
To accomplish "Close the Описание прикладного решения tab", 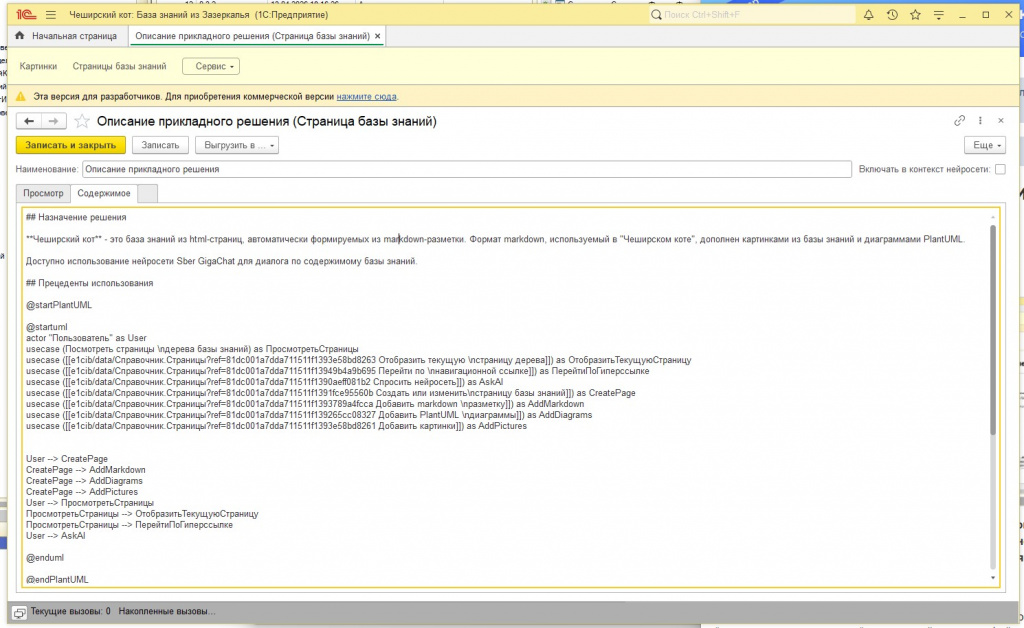I will pyautogui.click(x=377, y=36).
